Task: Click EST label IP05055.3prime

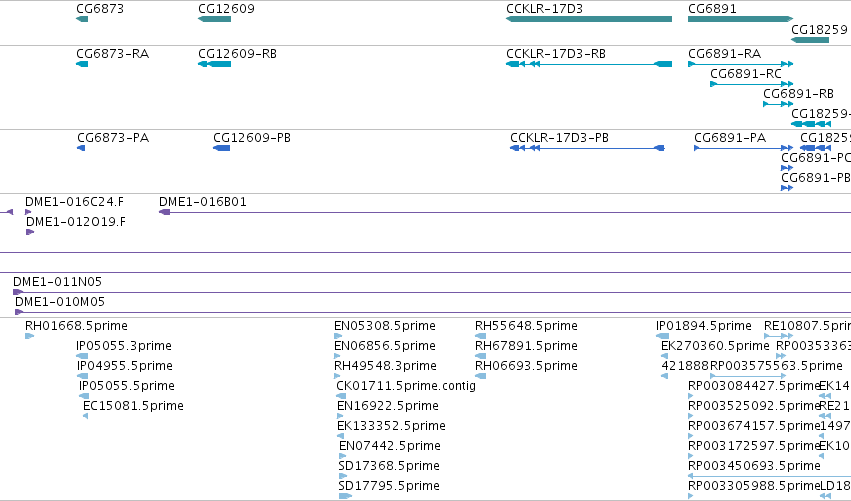Action: coord(124,346)
